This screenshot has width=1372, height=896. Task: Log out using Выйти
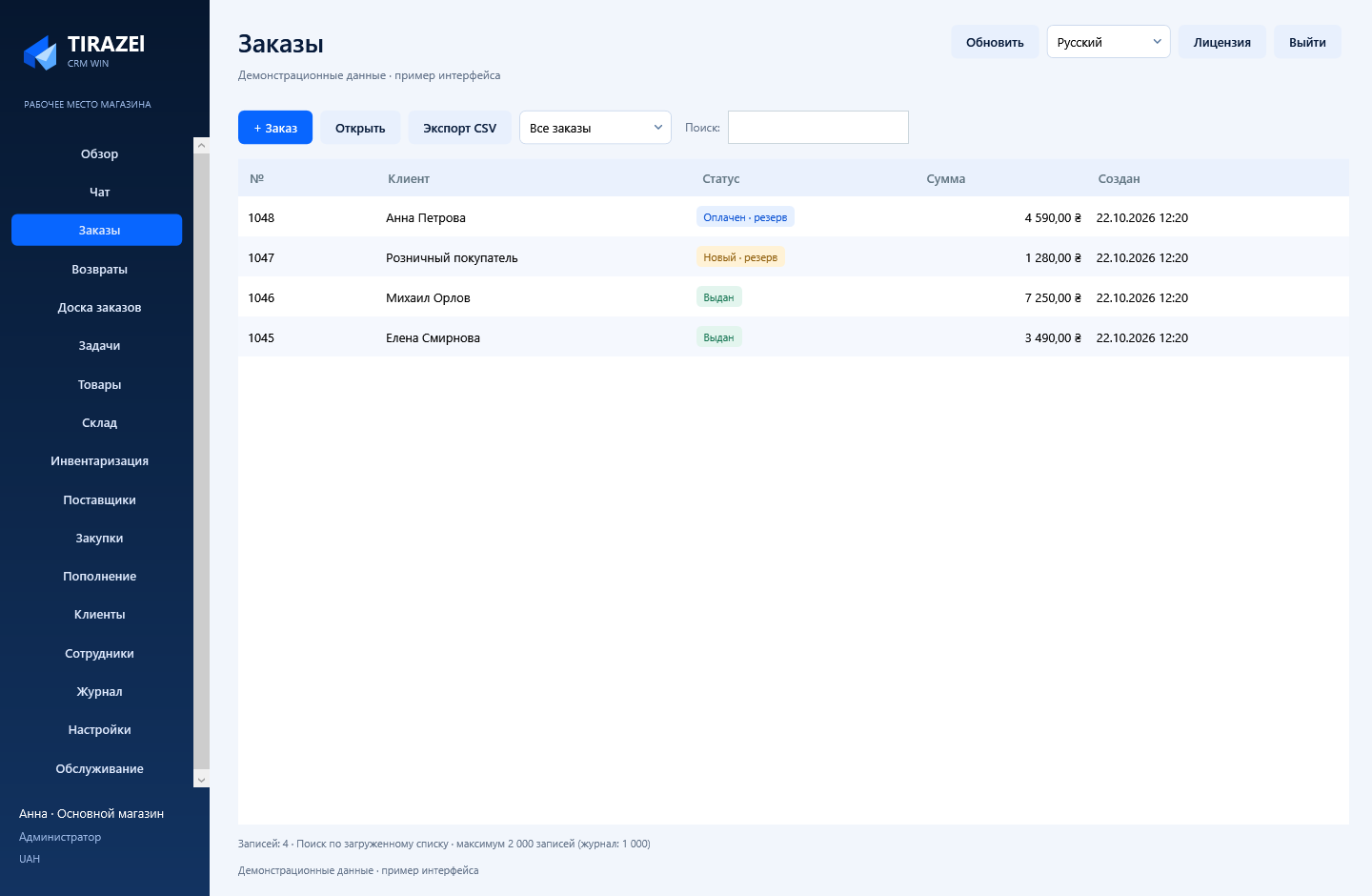1307,42
